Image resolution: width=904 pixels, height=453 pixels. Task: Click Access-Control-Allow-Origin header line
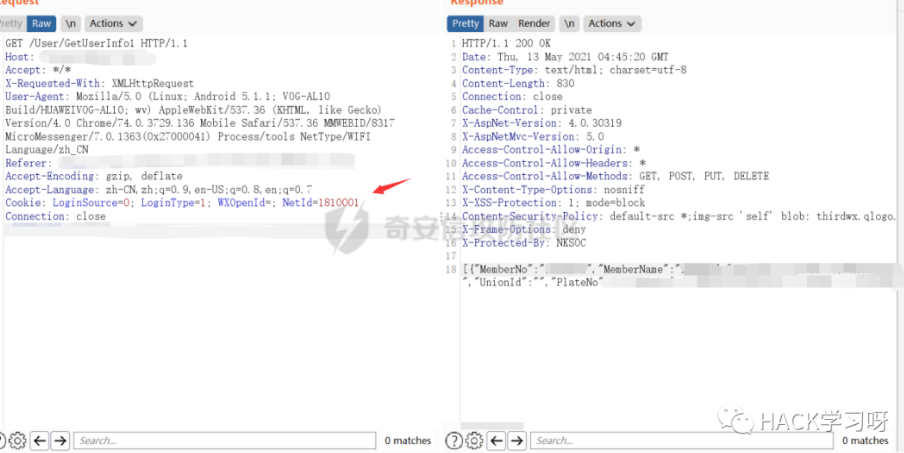click(551, 150)
